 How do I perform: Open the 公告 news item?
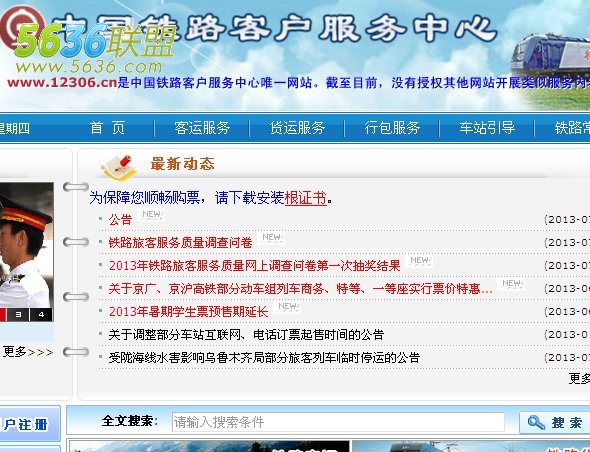[120, 220]
